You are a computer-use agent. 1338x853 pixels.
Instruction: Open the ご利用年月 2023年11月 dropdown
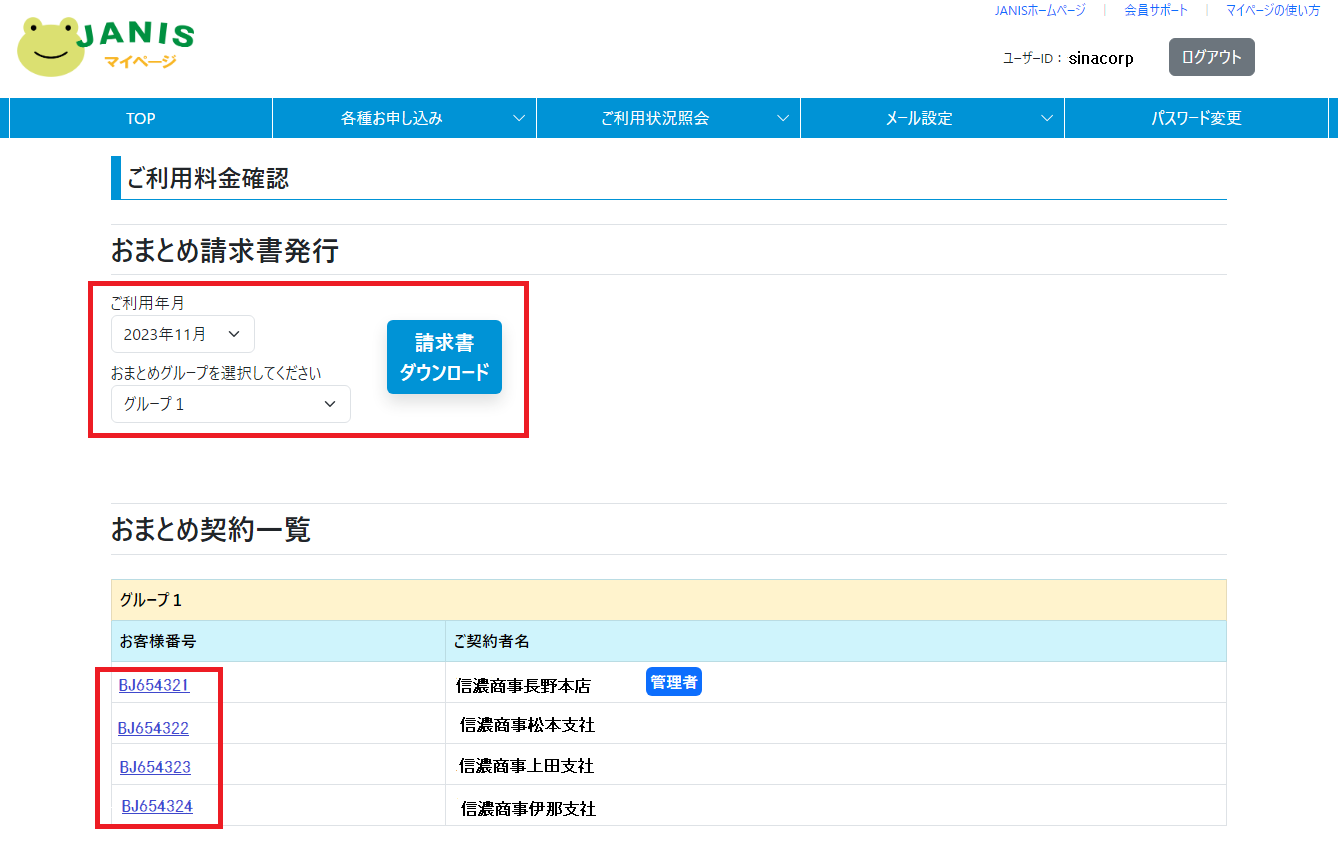[183, 334]
